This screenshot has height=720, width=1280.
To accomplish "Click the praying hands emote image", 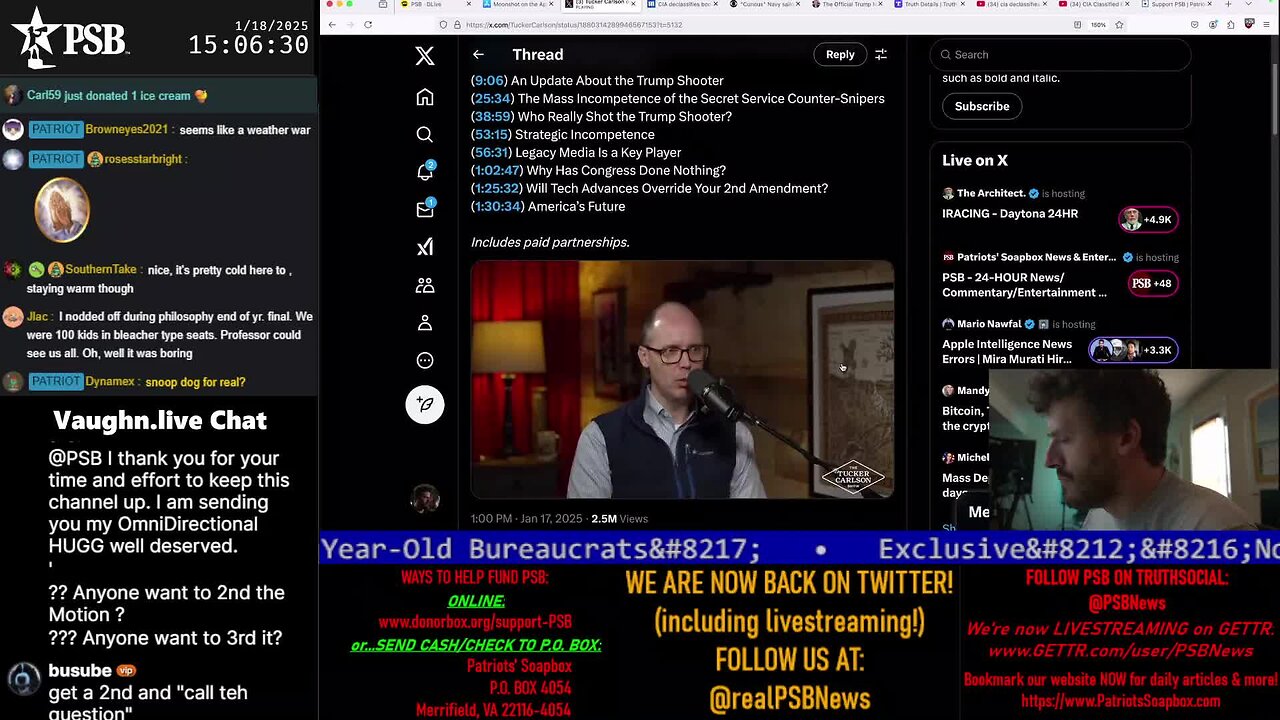I will (62, 210).
